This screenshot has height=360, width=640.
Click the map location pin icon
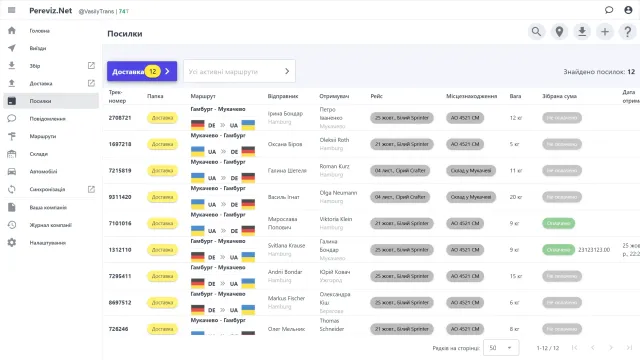(x=559, y=31)
